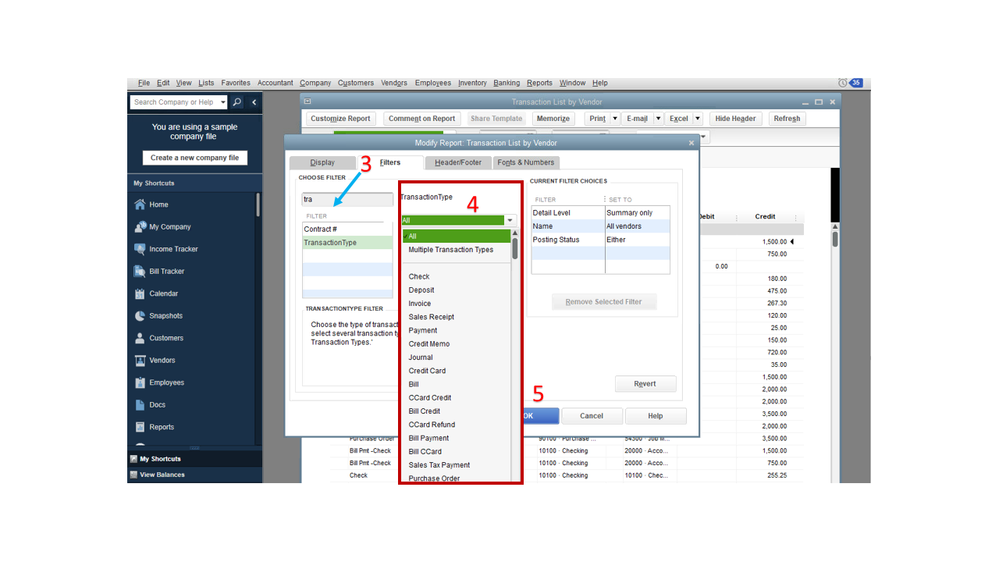
Task: Click Remove Selected Filter button
Action: [603, 302]
